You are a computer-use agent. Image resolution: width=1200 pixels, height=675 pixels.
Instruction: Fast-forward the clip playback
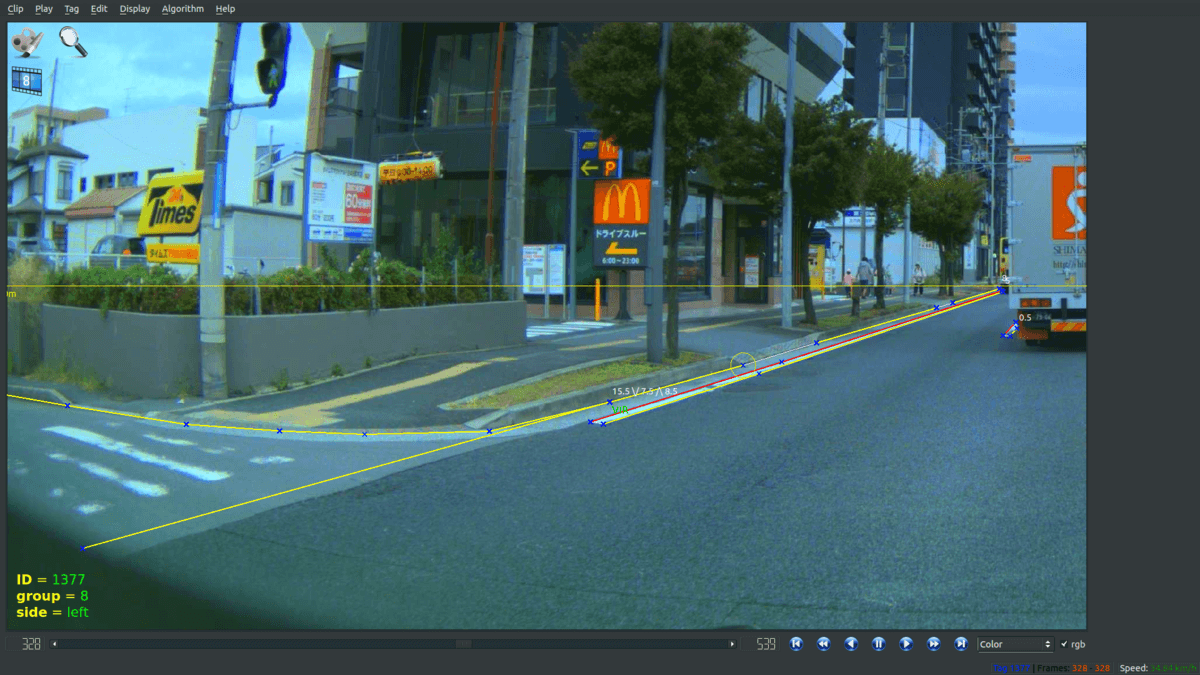[933, 644]
